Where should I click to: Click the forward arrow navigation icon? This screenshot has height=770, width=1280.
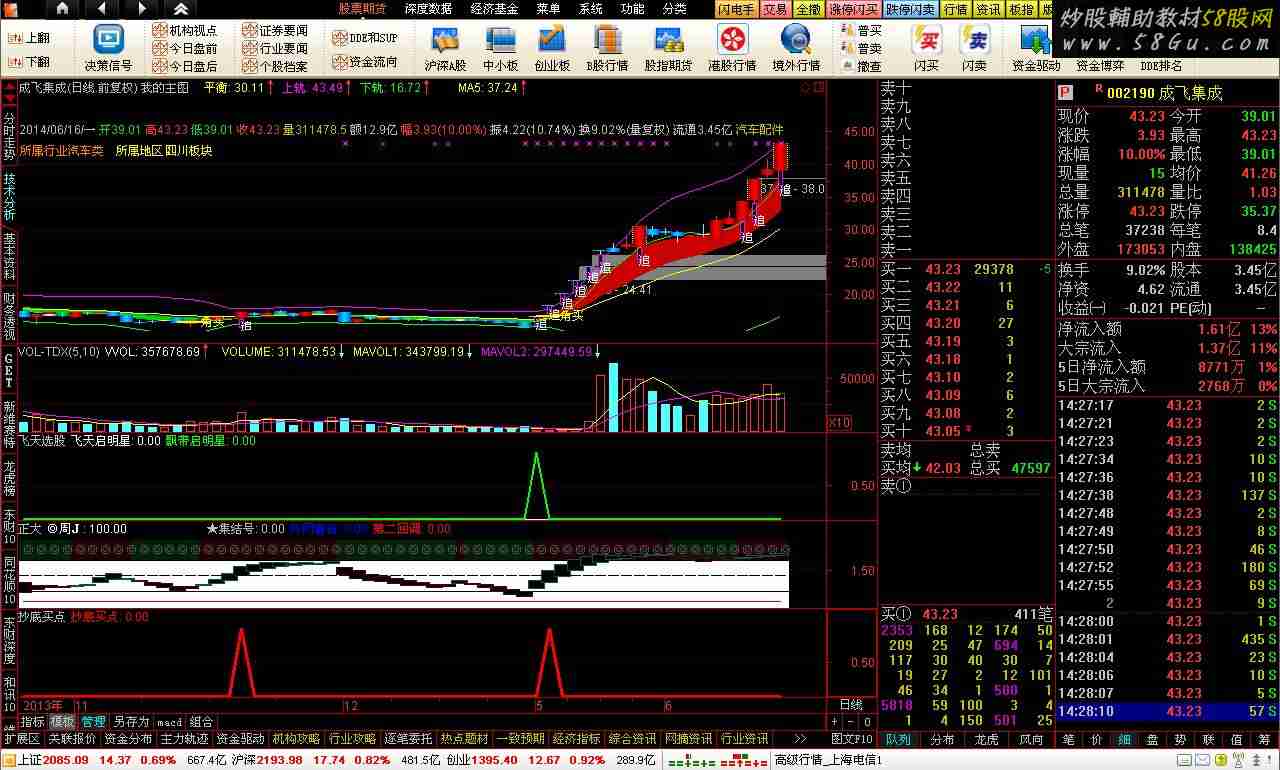coord(142,9)
